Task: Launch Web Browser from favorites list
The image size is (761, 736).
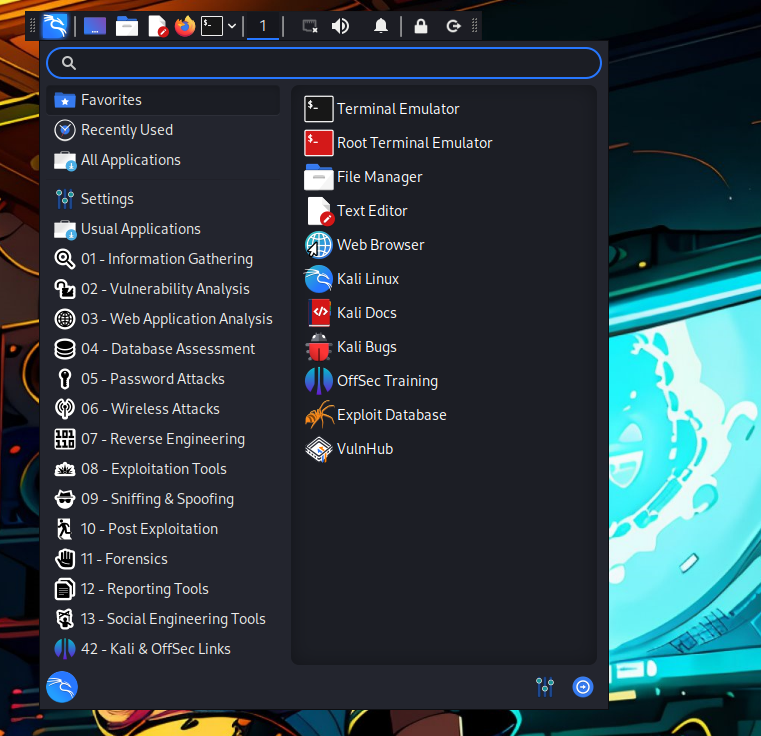Action: (444, 245)
